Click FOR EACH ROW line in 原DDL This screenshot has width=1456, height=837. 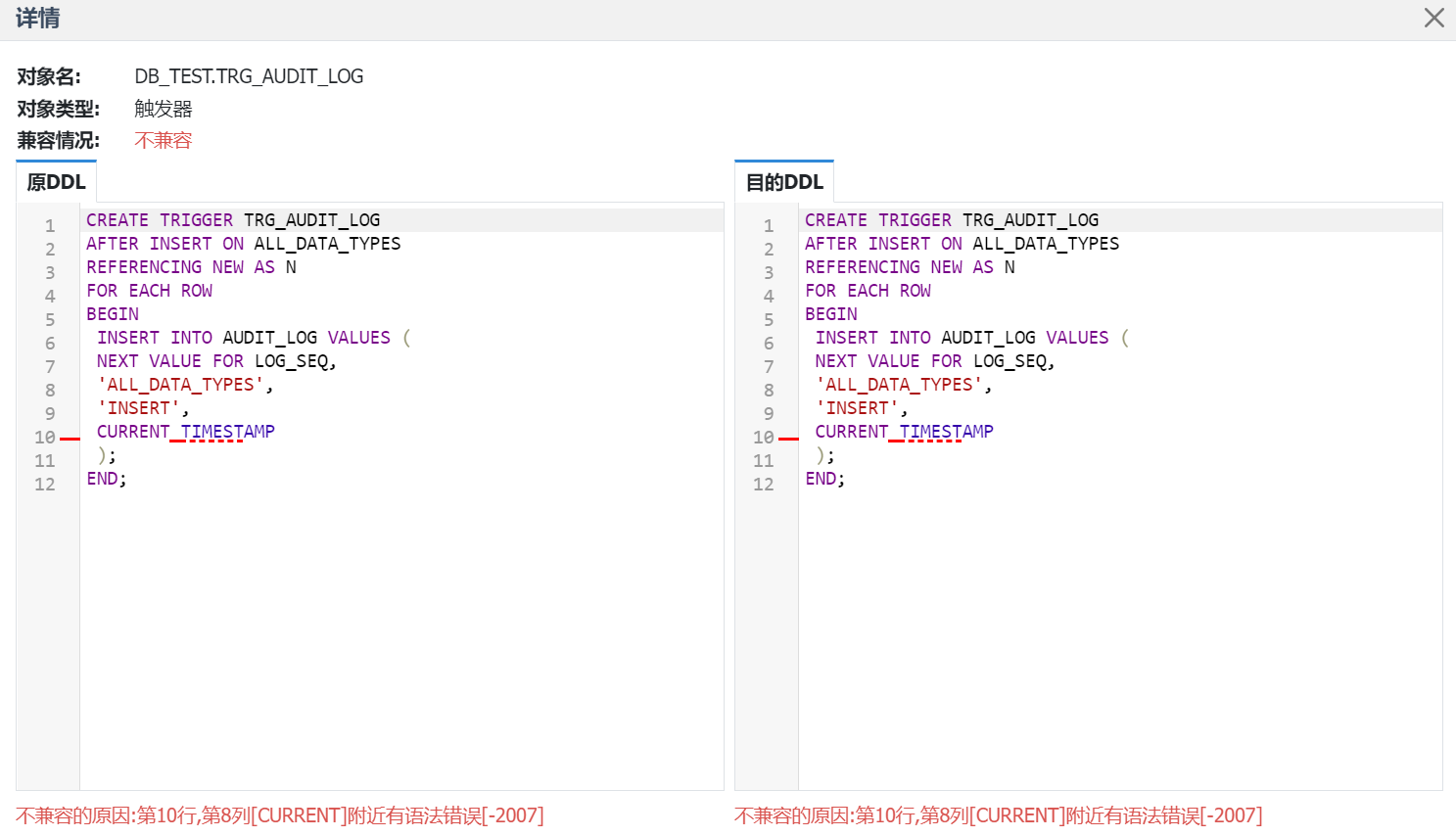point(149,291)
